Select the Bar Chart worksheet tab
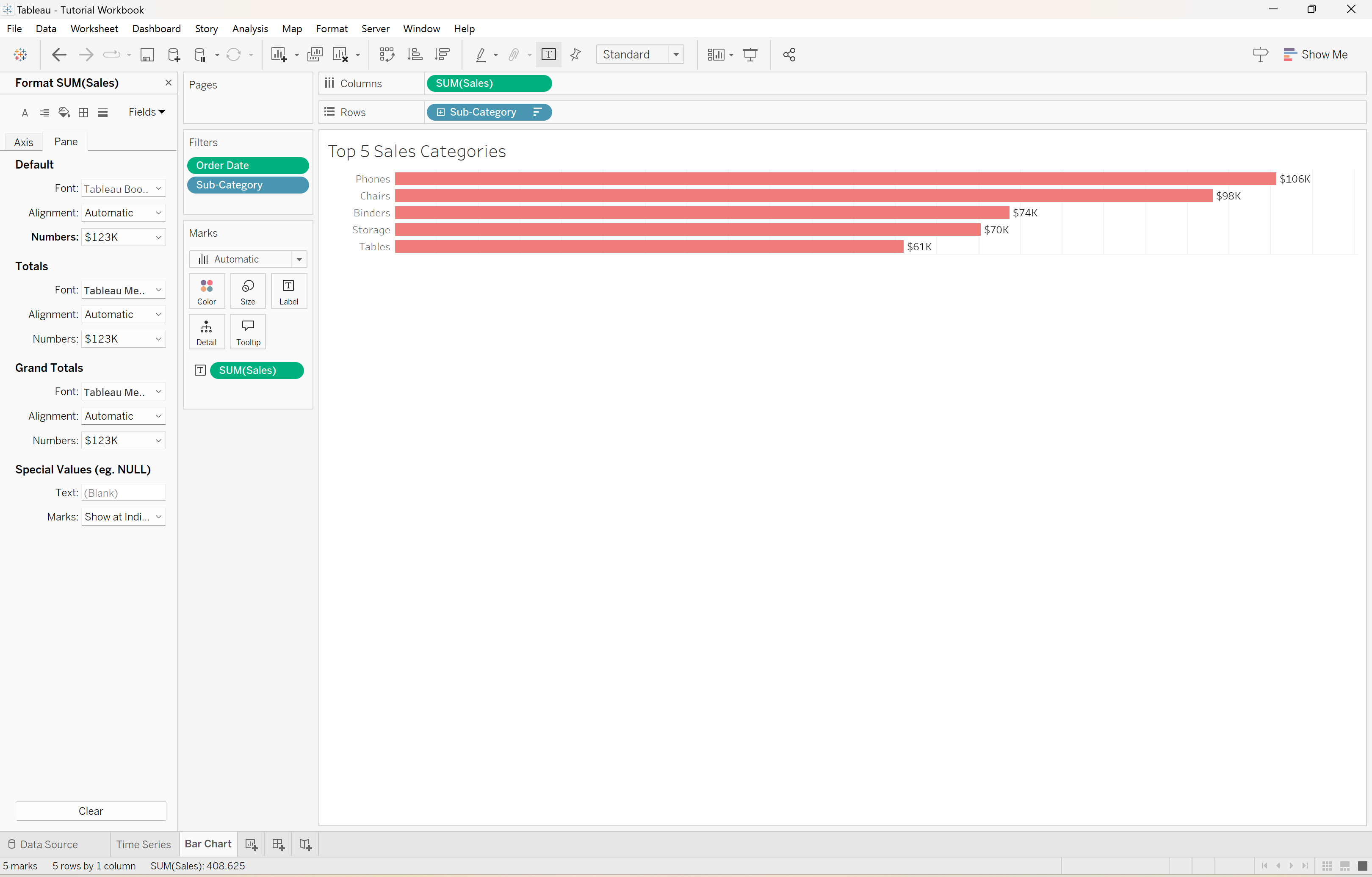 click(207, 844)
